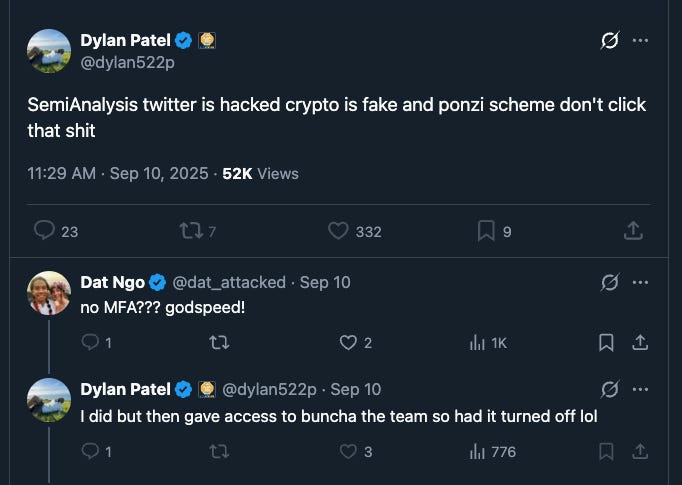Open more options on Dylan's reply
Screen dimensions: 682x485
[641, 389]
